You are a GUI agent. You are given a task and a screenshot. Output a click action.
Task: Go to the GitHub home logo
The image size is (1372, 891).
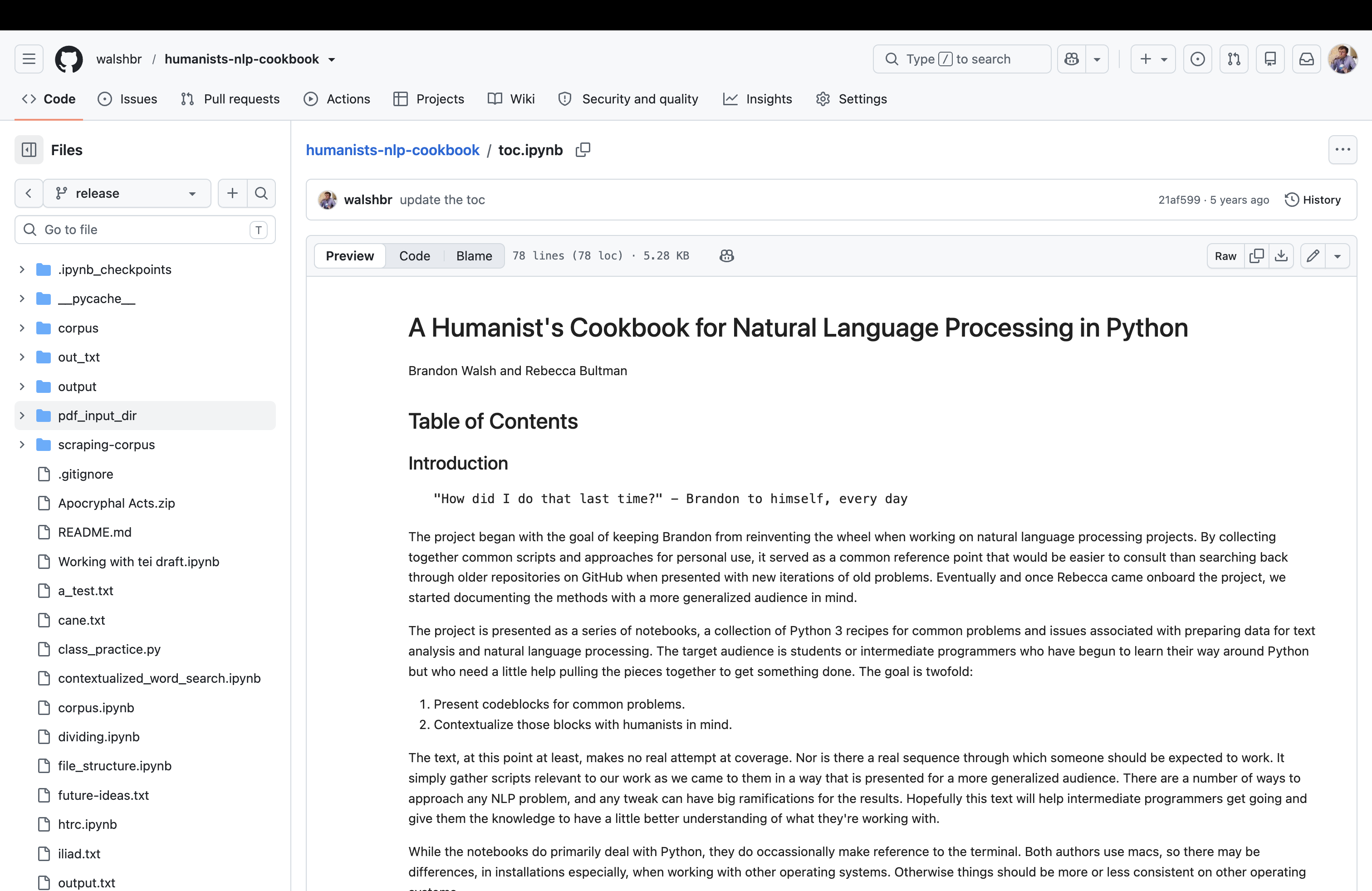coord(69,59)
